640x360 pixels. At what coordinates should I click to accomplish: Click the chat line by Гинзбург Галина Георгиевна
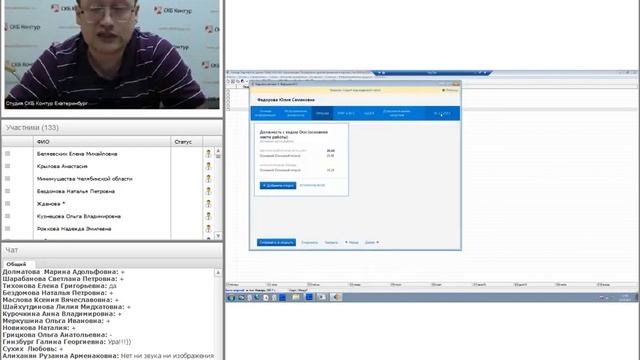67,342
